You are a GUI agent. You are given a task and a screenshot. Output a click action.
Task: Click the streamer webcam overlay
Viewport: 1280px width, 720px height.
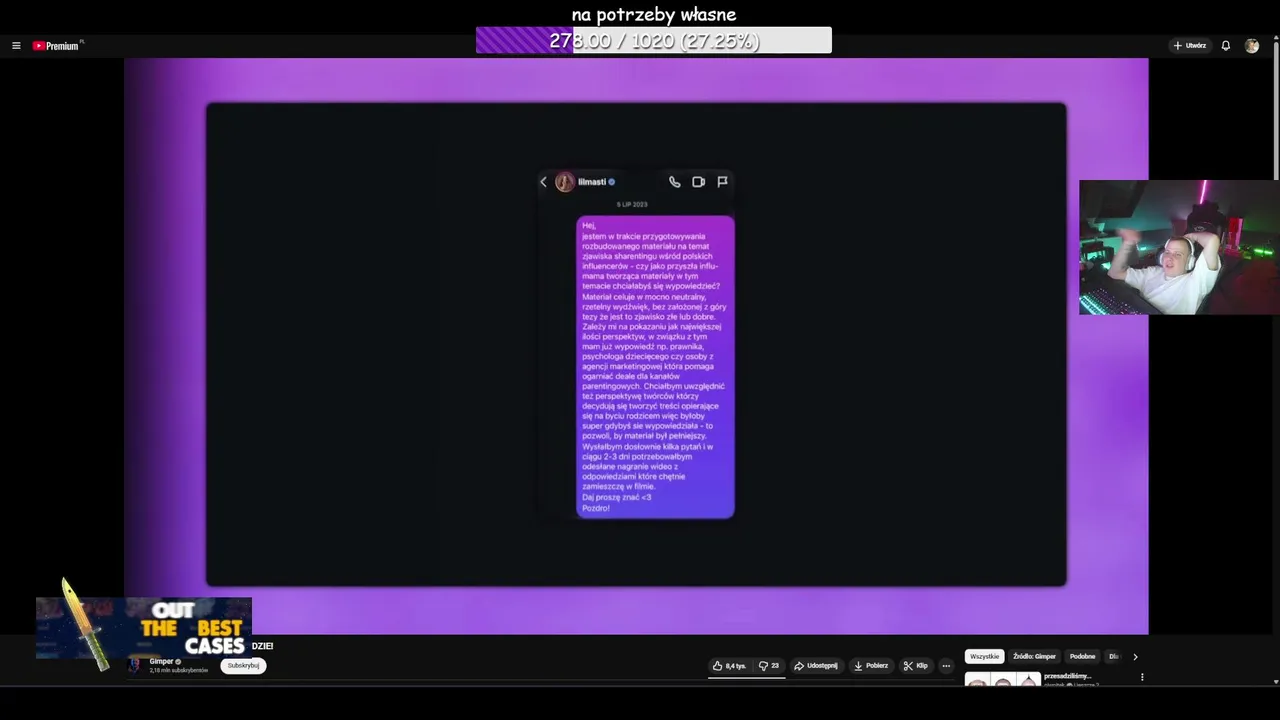pos(1179,248)
